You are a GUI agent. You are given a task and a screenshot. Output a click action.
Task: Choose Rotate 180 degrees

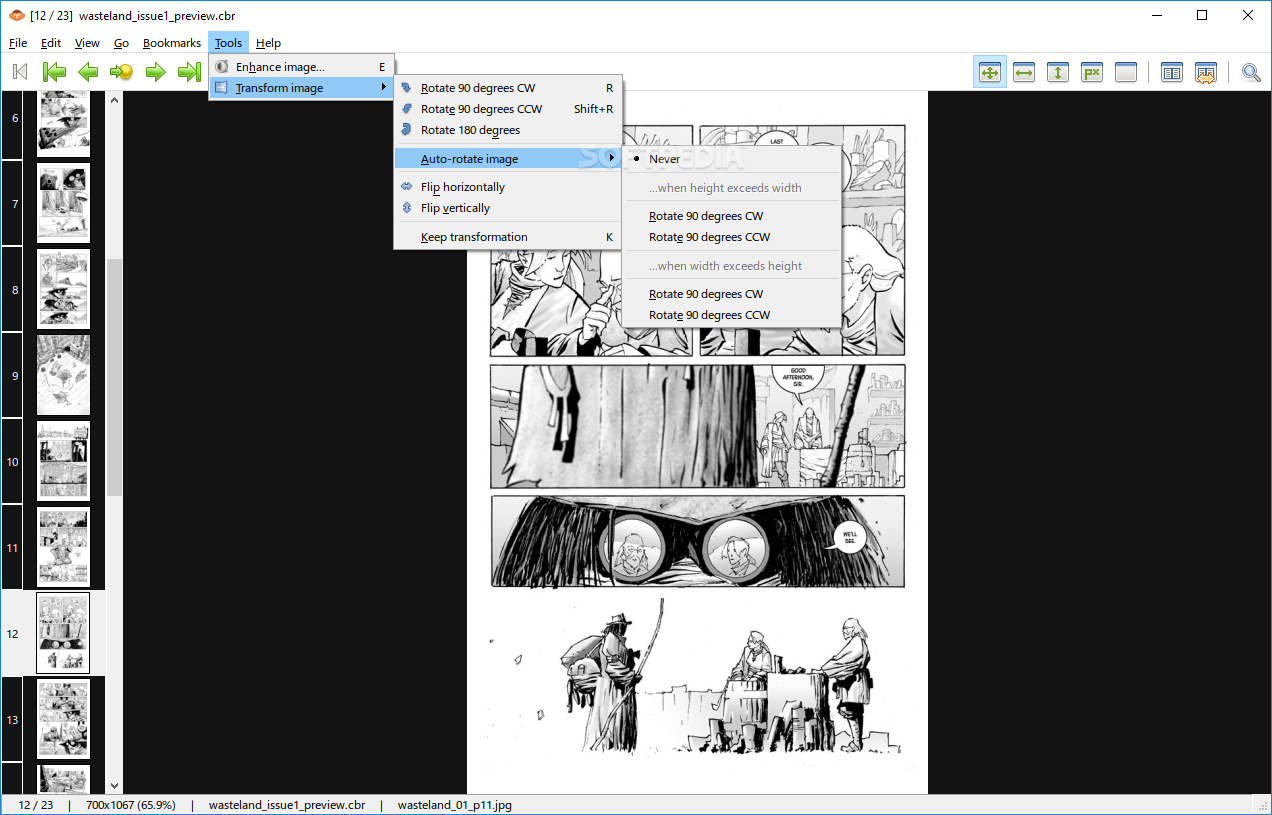tap(508, 130)
